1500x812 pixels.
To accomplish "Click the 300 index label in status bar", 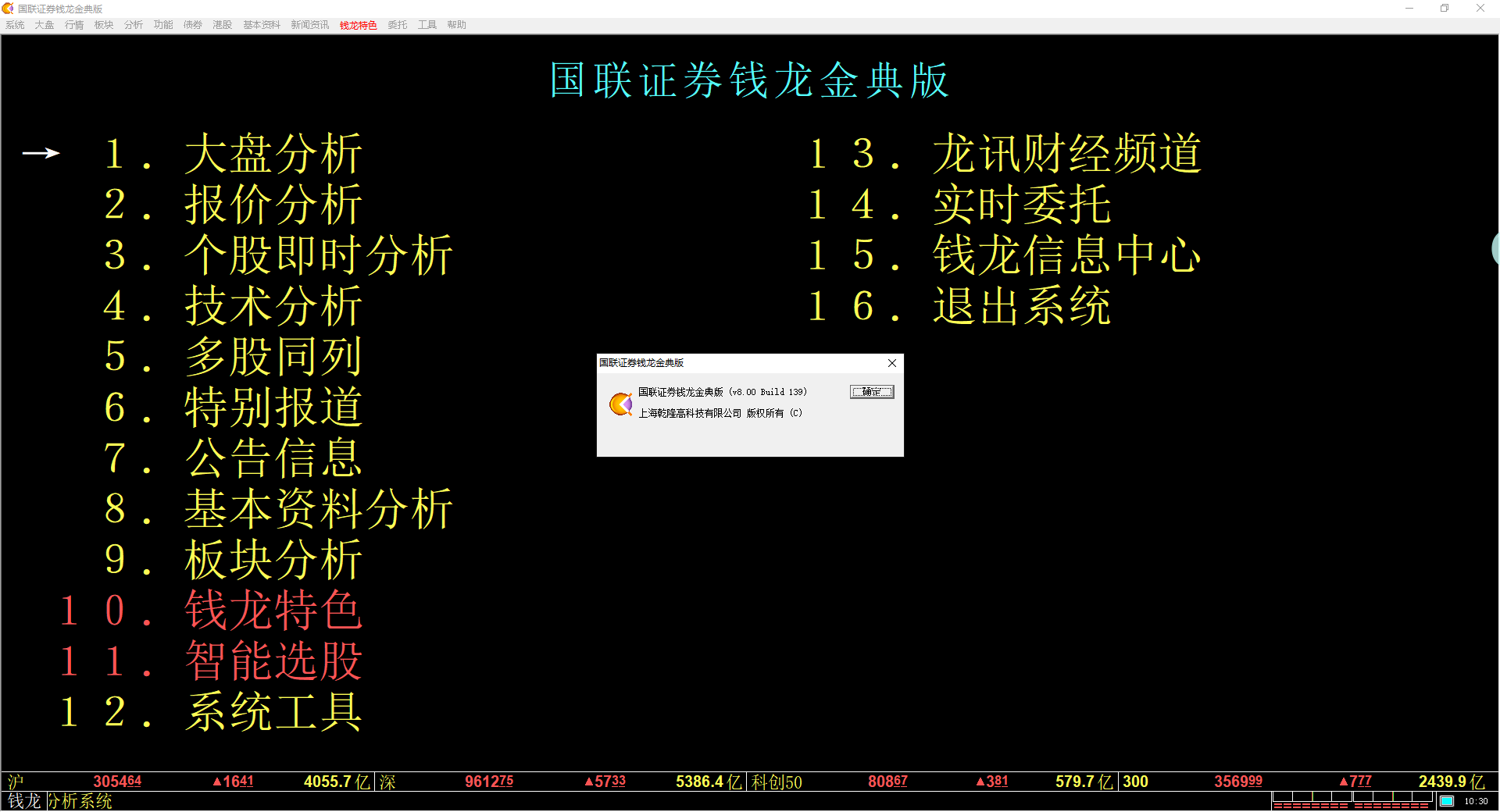I will tap(1135, 782).
